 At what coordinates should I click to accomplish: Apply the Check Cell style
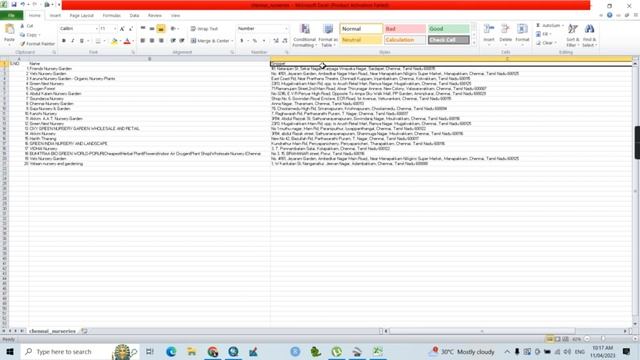448,40
